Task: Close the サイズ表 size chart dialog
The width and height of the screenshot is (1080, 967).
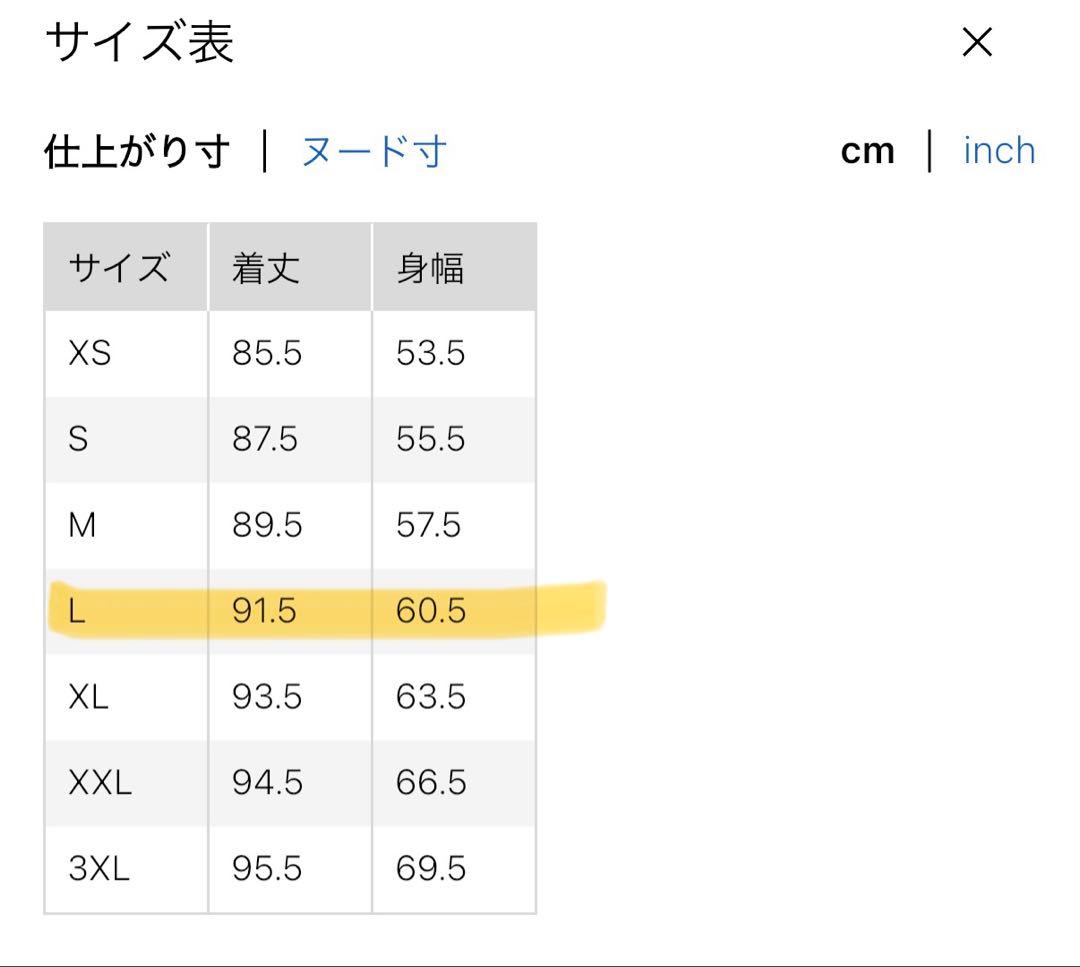Action: coord(976,43)
